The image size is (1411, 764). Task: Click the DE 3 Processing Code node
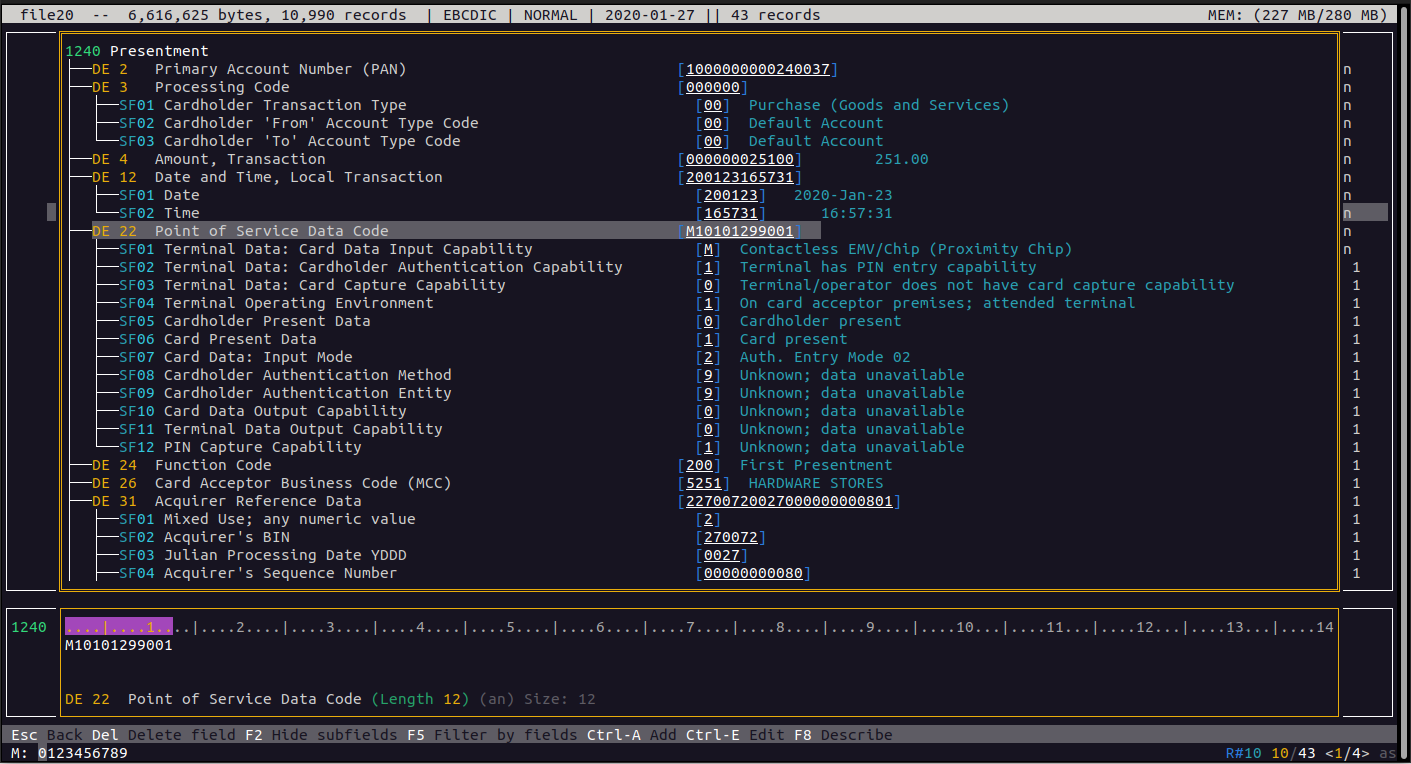coord(220,87)
